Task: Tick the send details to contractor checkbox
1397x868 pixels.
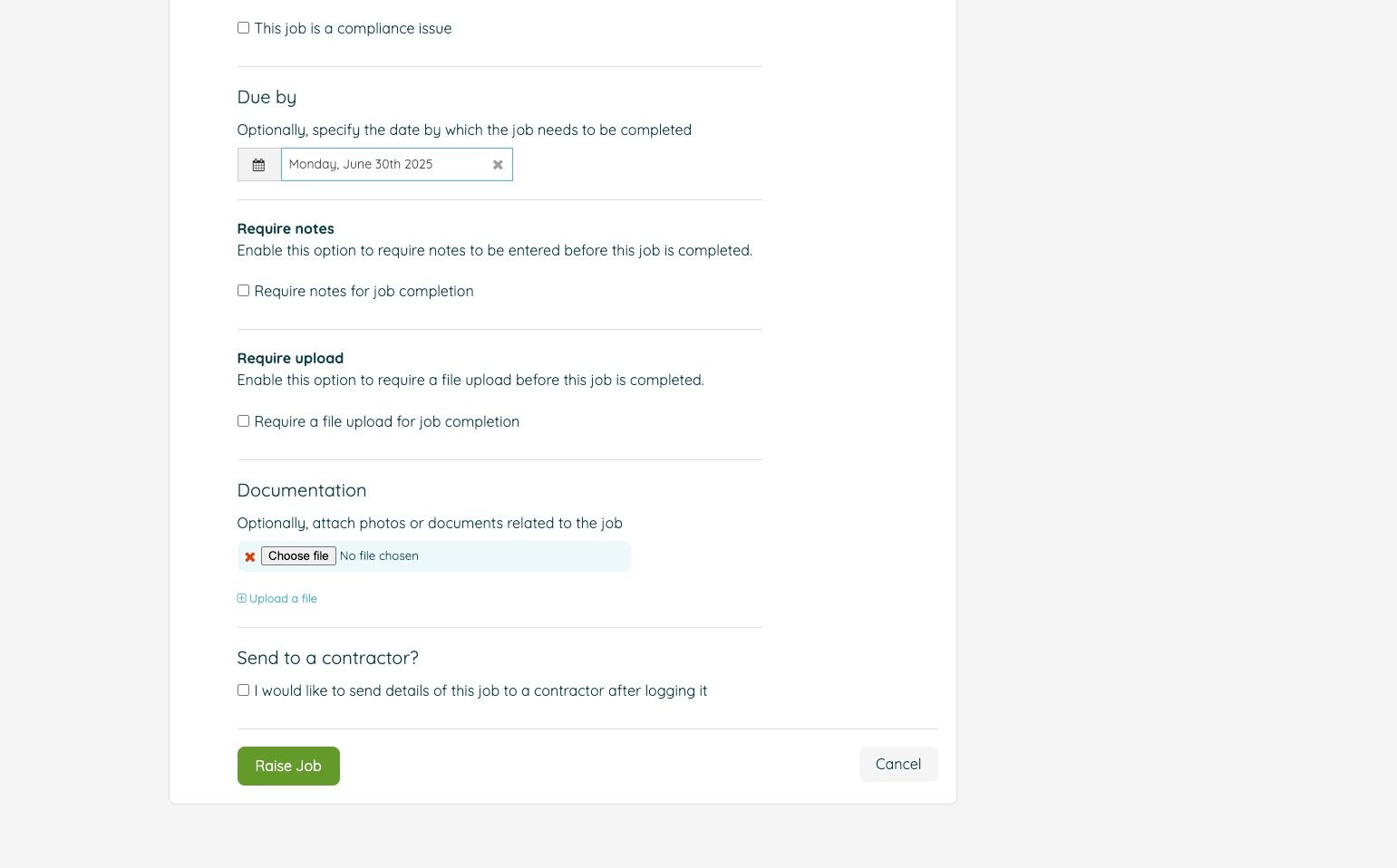Action: point(243,690)
